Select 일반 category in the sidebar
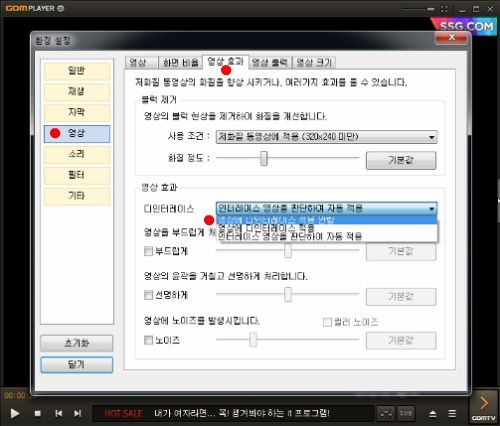 [77, 71]
